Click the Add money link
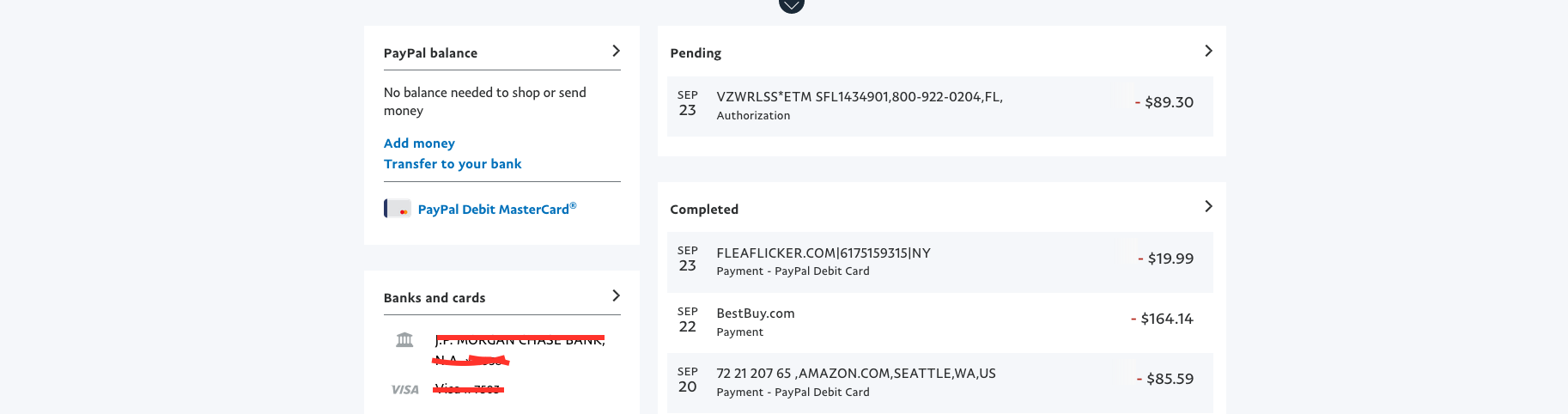 pyautogui.click(x=419, y=143)
